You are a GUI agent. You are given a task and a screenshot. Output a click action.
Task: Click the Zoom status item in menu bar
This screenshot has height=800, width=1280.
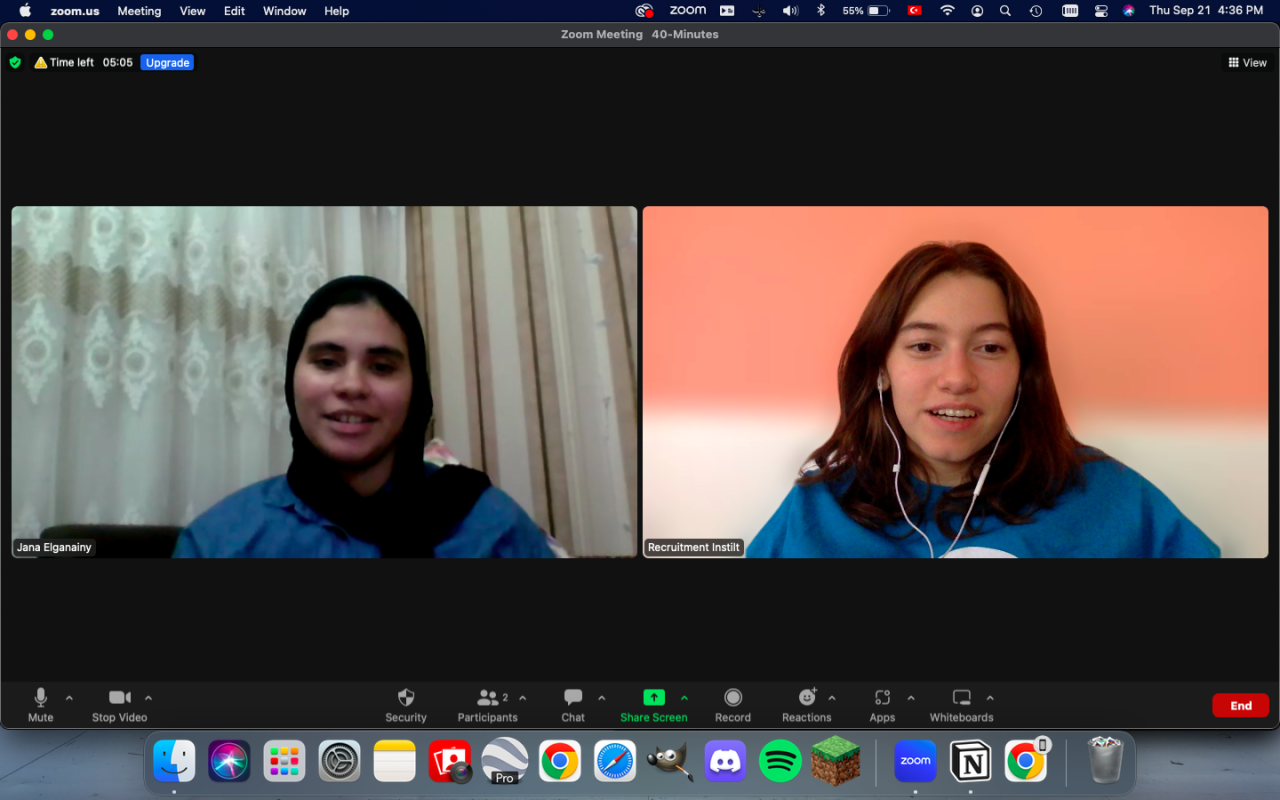pos(688,11)
